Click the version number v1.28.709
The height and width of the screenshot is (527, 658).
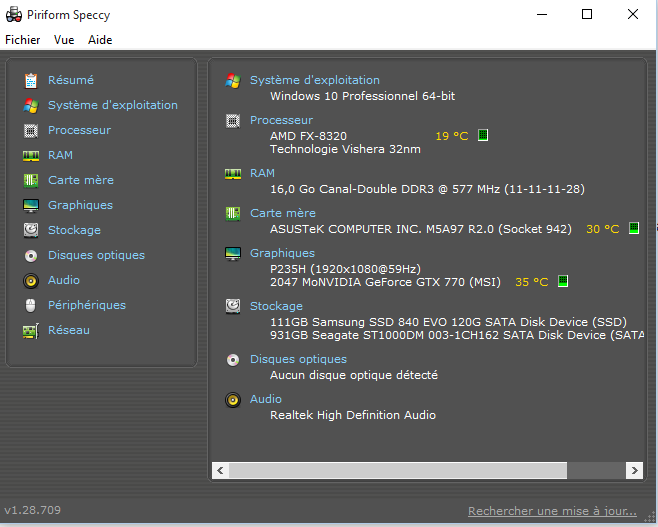coord(33,510)
